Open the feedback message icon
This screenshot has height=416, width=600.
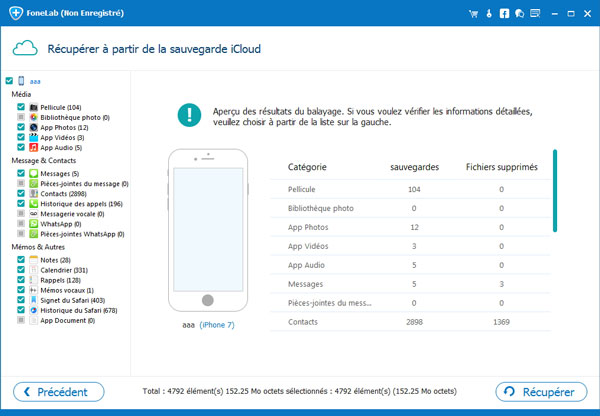[x=535, y=14]
